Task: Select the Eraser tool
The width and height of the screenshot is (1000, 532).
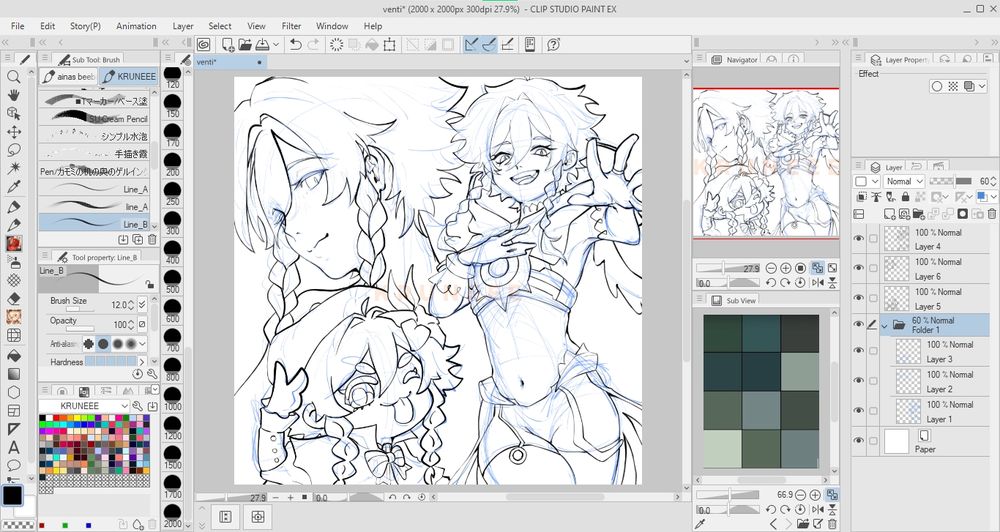Action: pos(13,299)
